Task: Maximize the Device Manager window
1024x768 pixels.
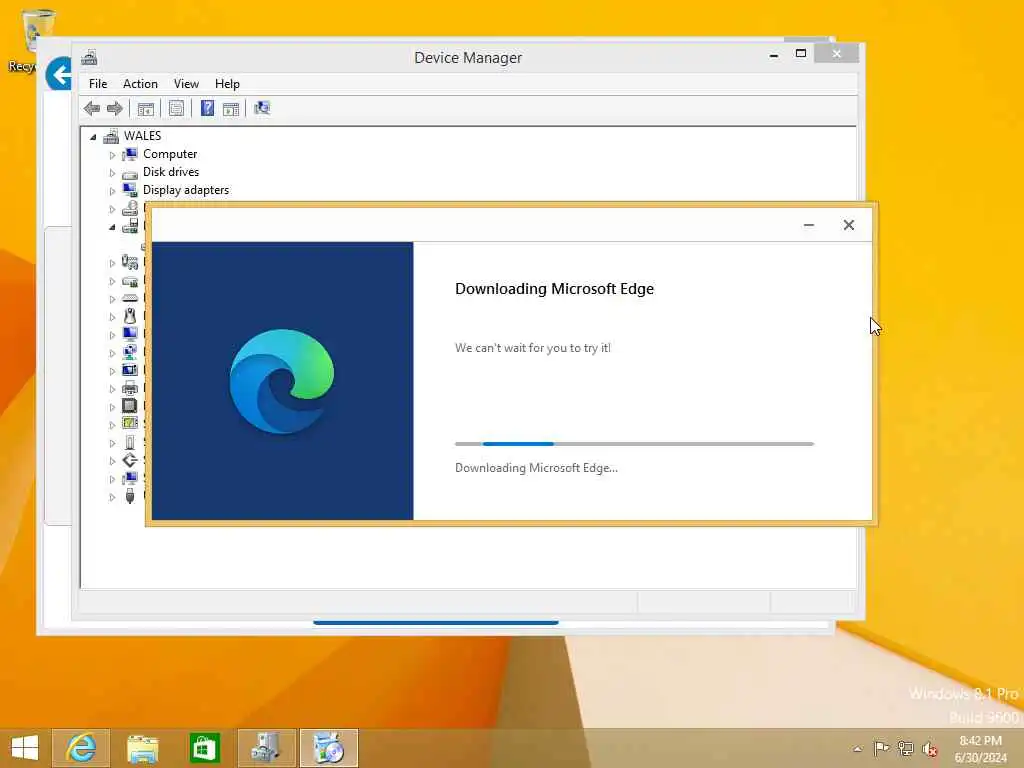Action: click(801, 54)
